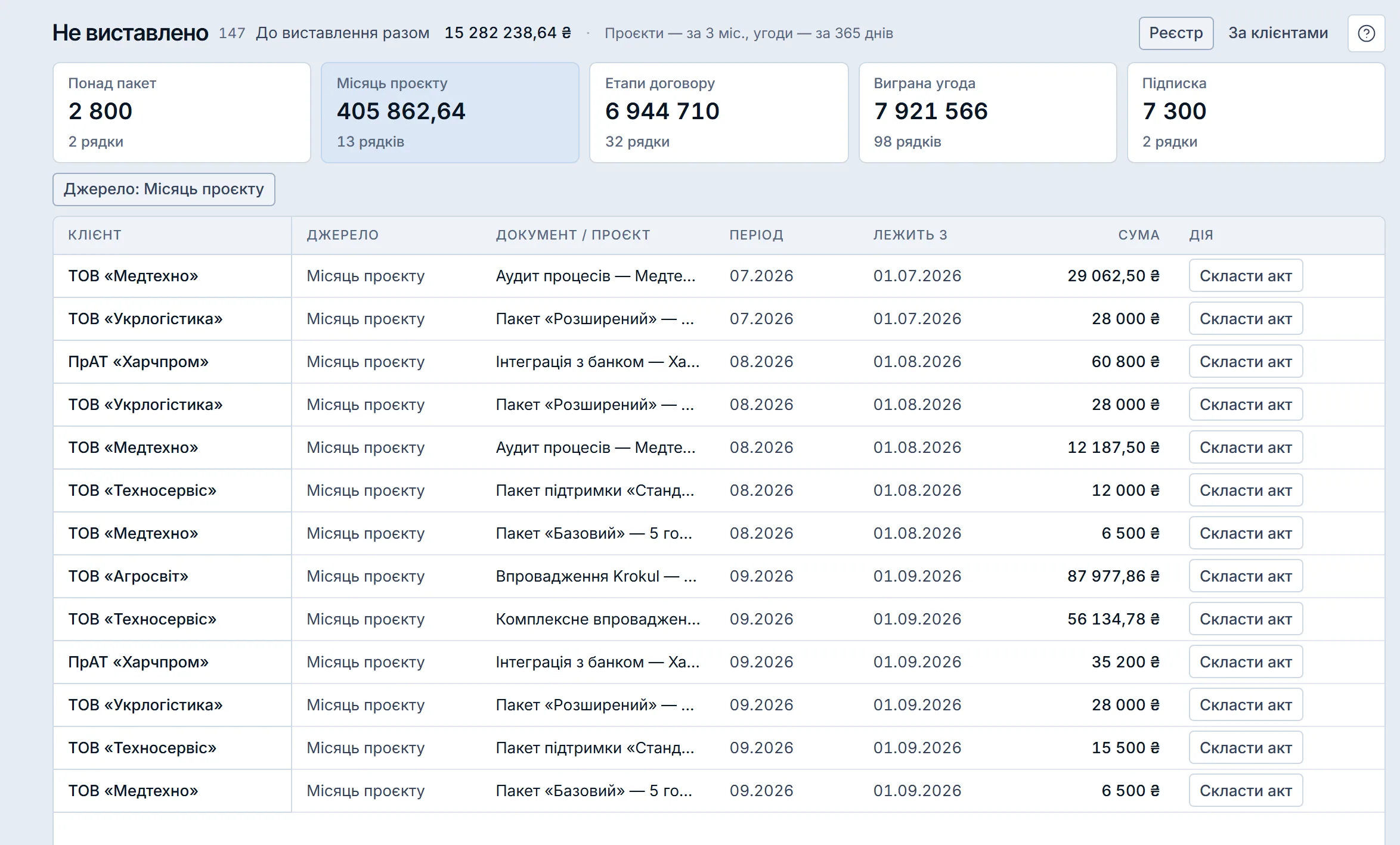Viewport: 1400px width, 845px height.
Task: Switch to the Реєстр view
Action: tap(1176, 33)
